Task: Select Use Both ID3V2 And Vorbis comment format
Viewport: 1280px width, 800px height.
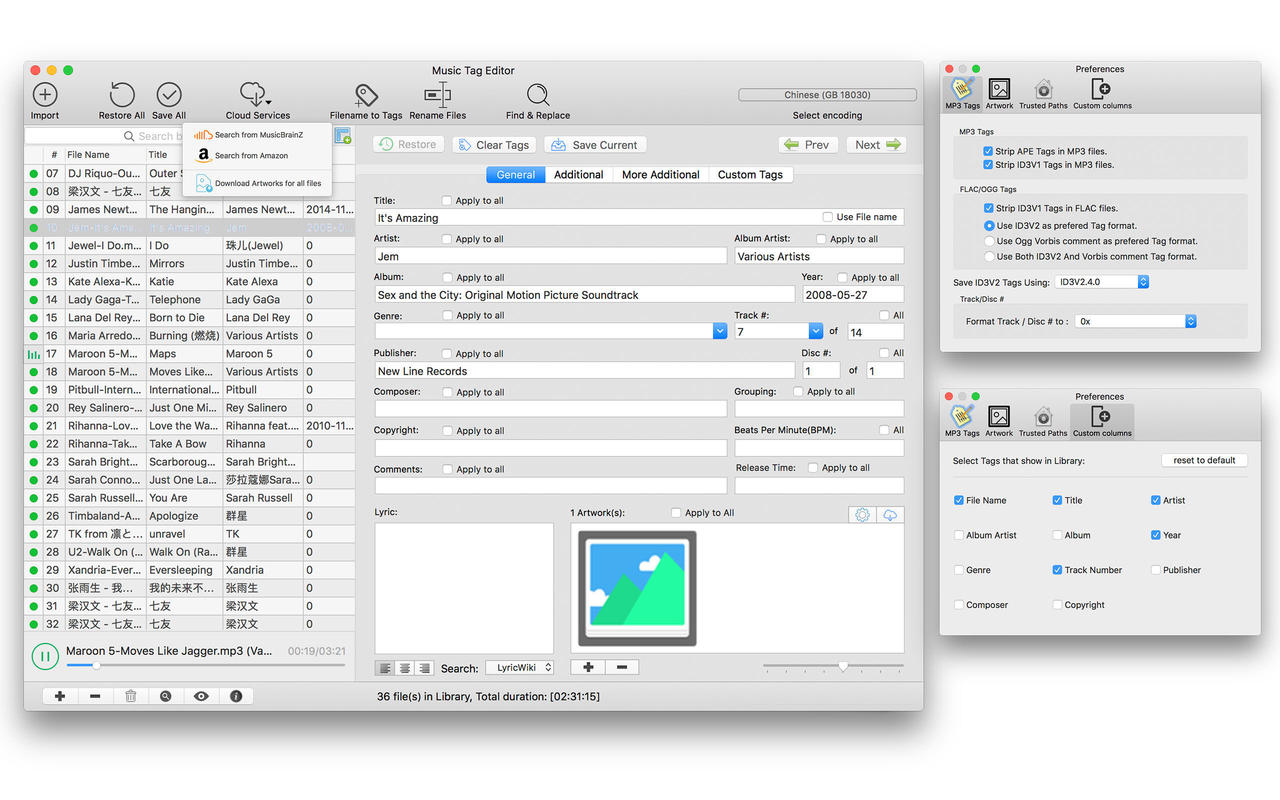Action: 988,257
